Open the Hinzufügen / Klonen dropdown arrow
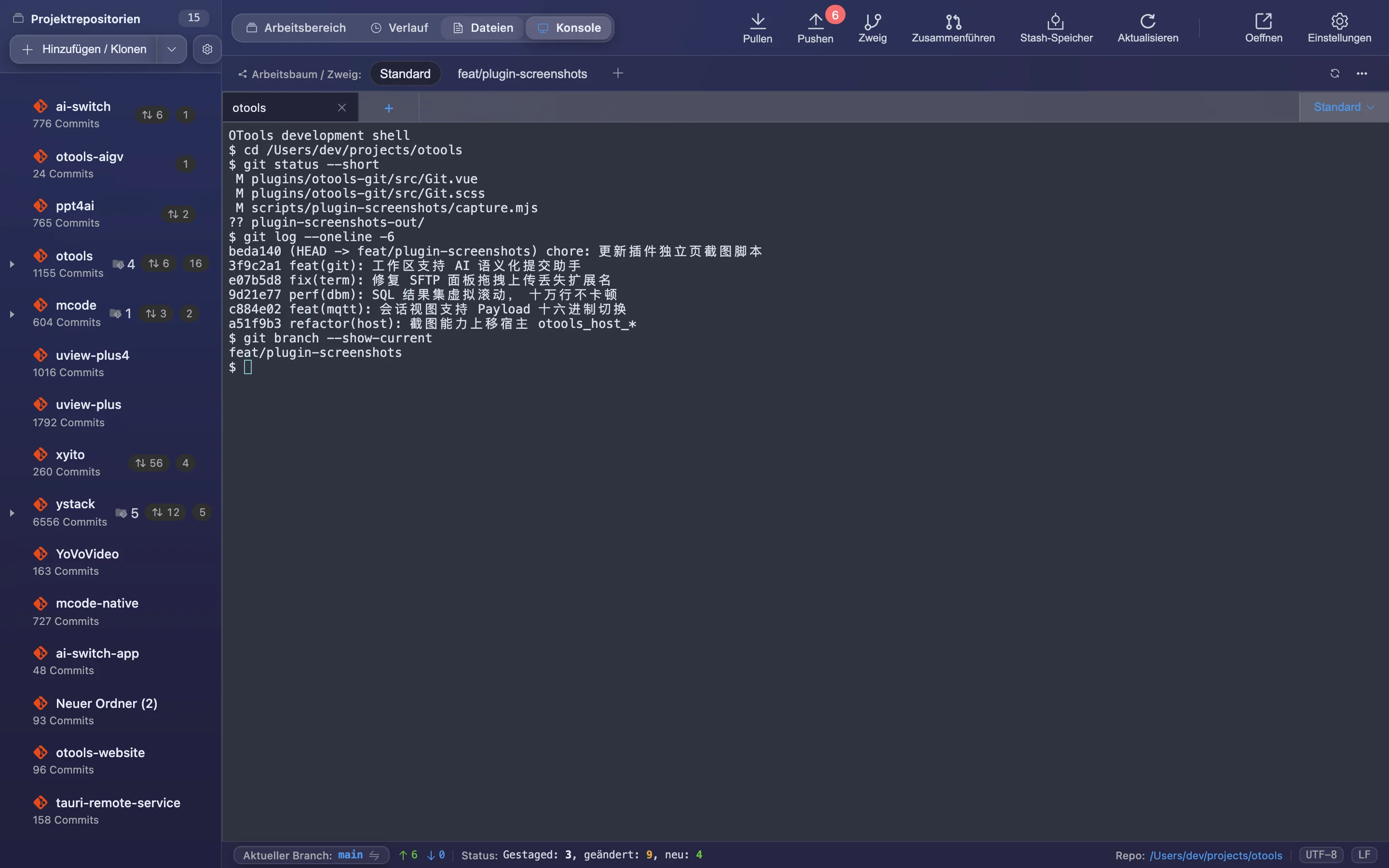This screenshot has width=1389, height=868. (x=171, y=49)
